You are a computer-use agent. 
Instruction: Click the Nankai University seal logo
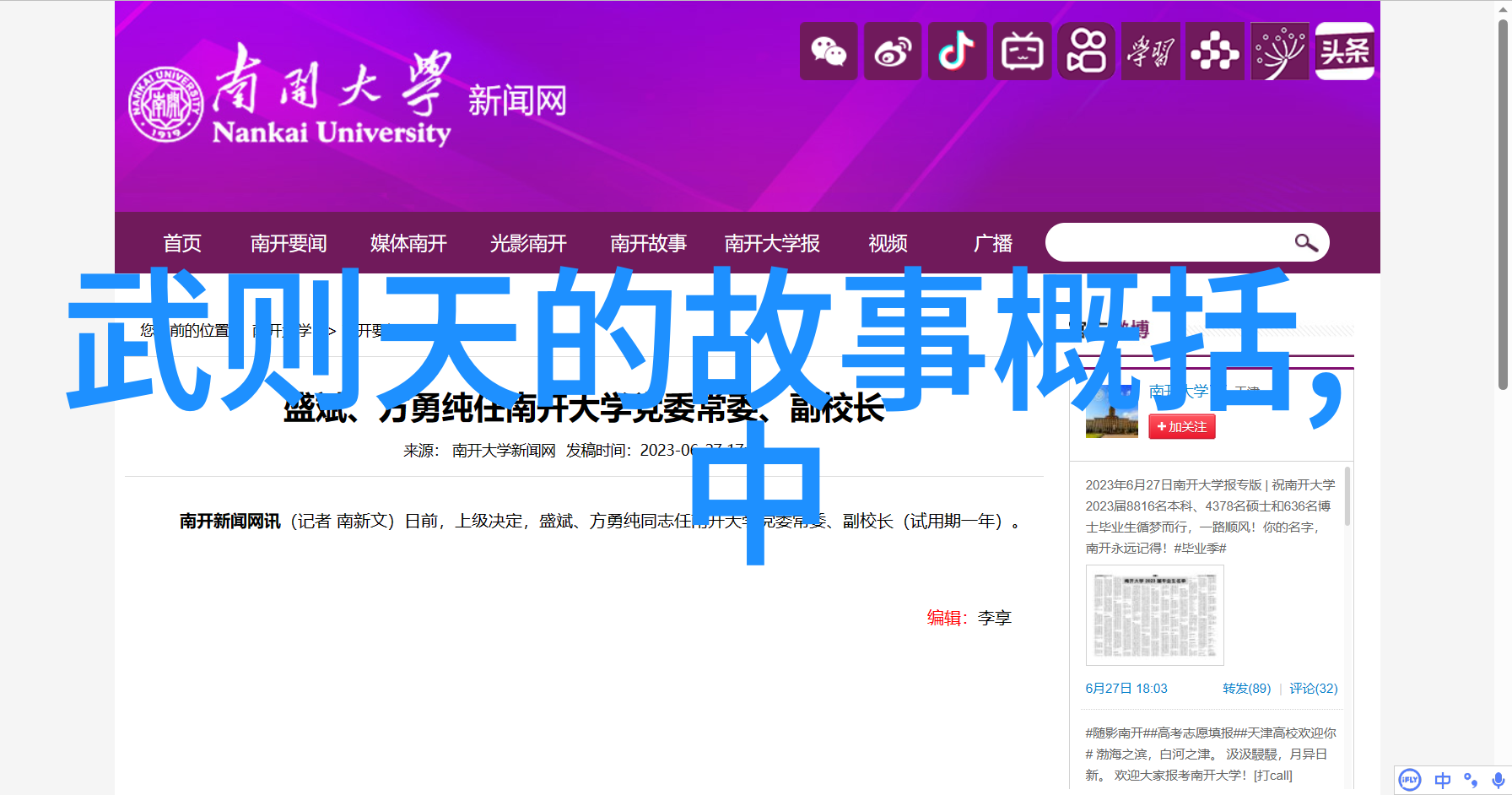(x=166, y=105)
